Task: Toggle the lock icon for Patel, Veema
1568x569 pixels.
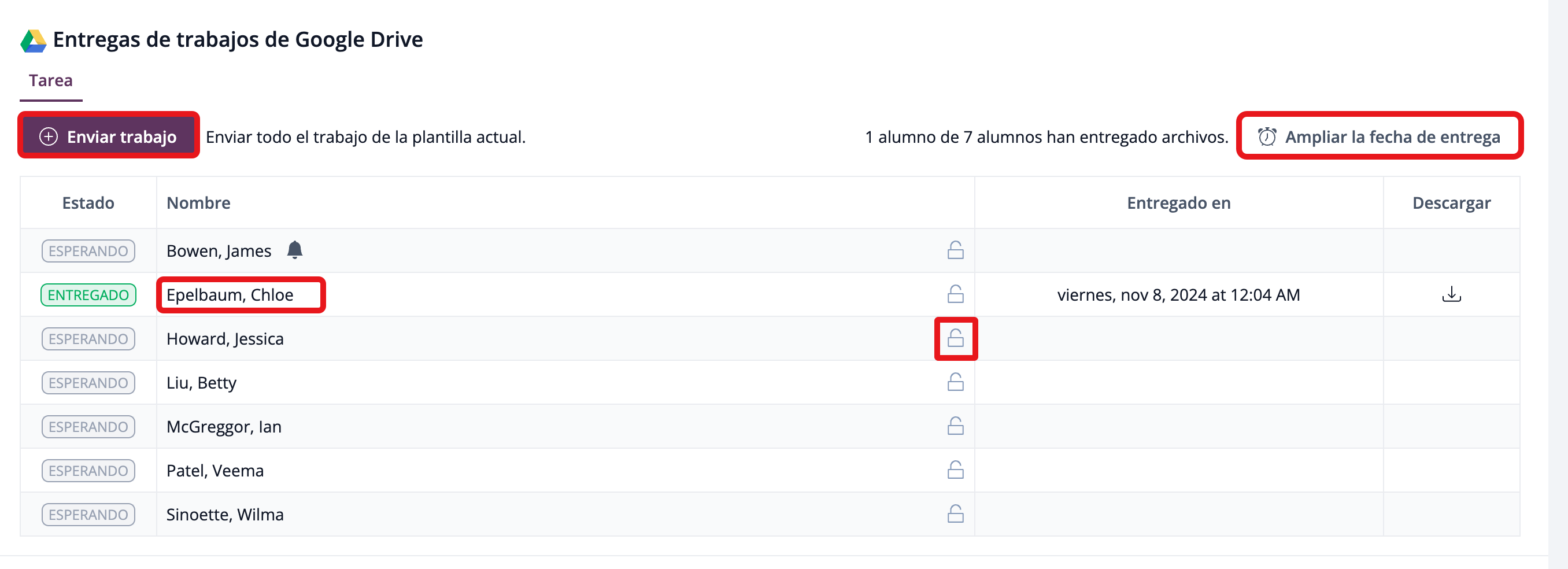Action: [x=955, y=471]
